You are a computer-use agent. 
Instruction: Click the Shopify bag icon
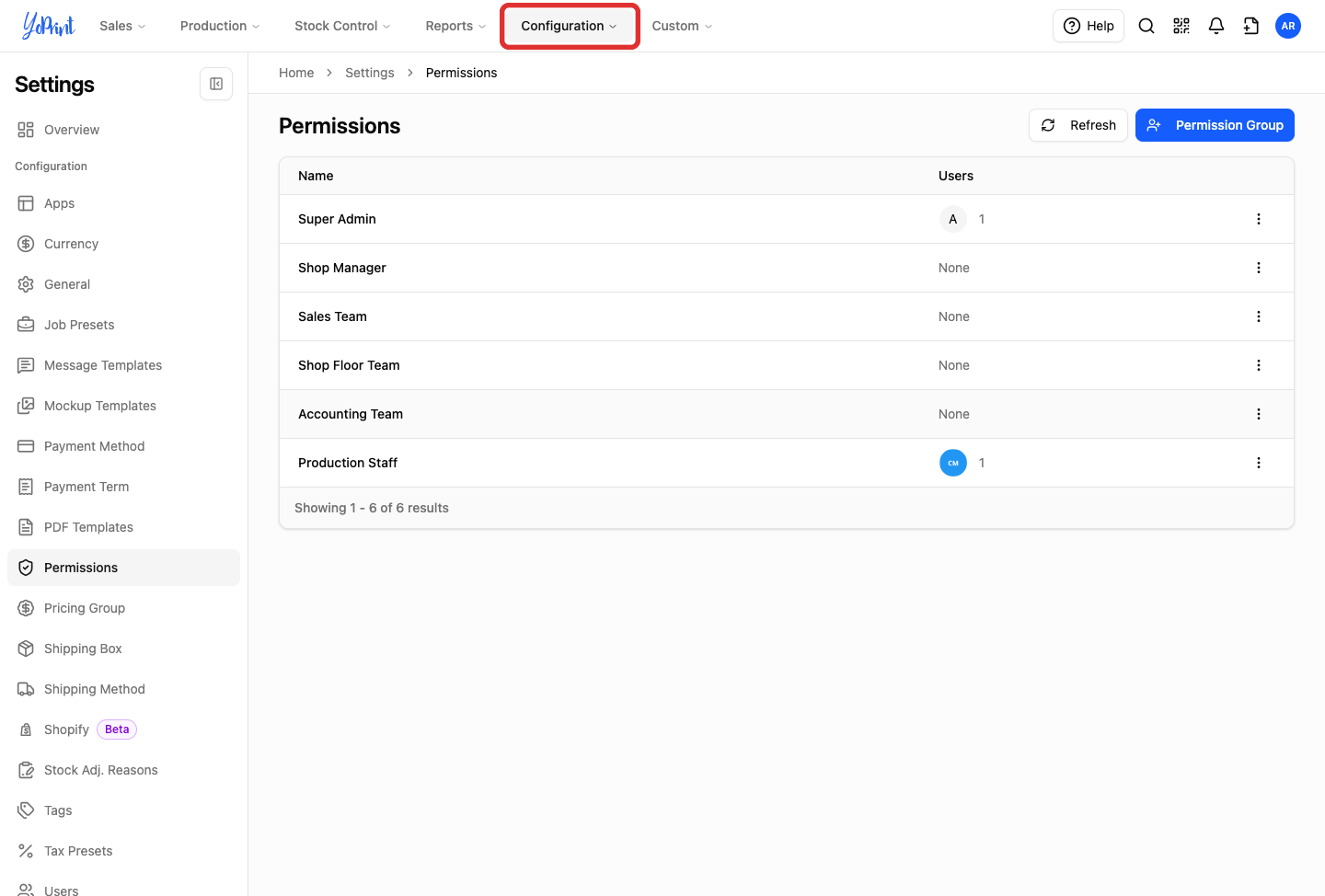point(26,729)
